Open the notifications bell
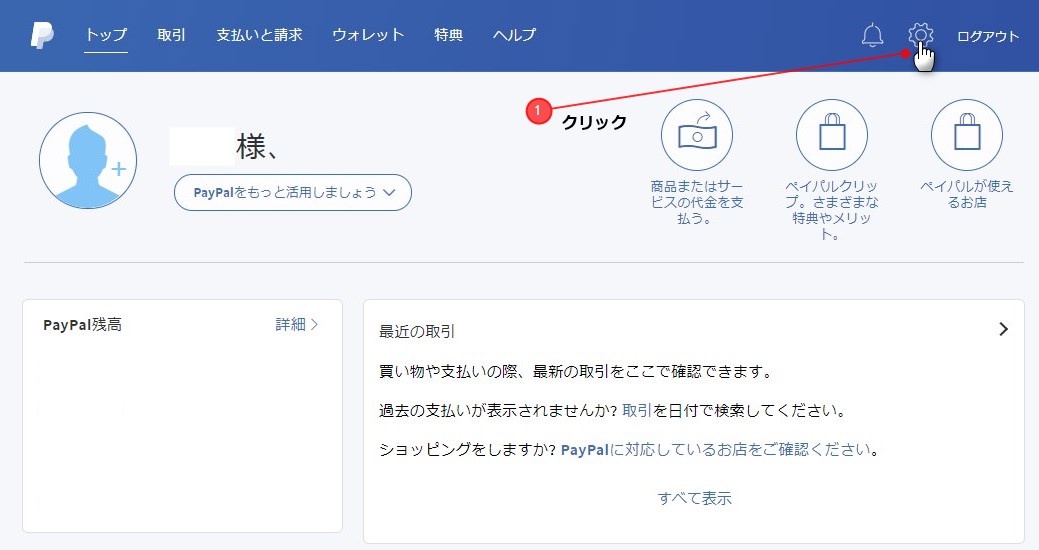 (x=872, y=35)
